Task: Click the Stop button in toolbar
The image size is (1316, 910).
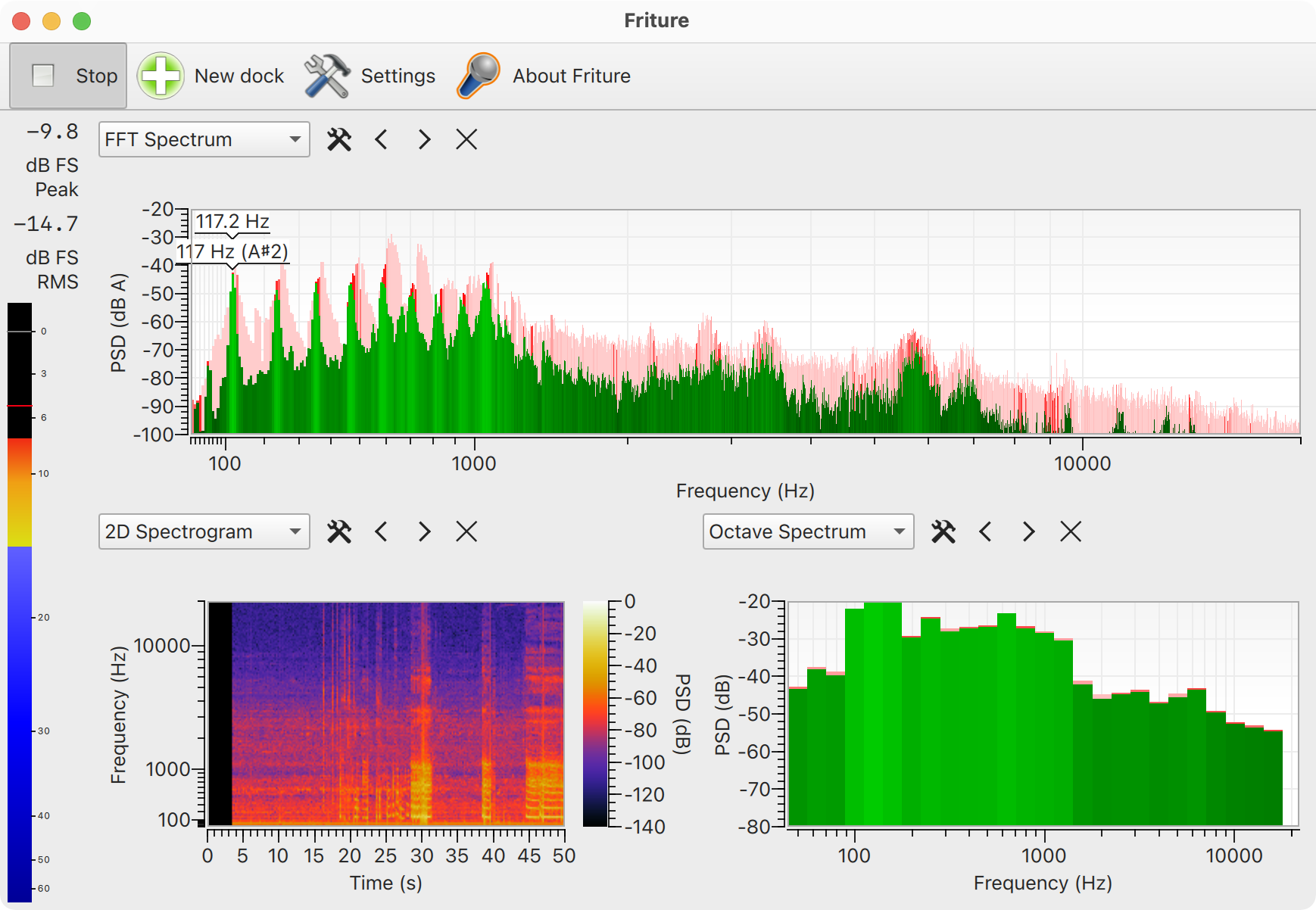Action: click(x=68, y=76)
